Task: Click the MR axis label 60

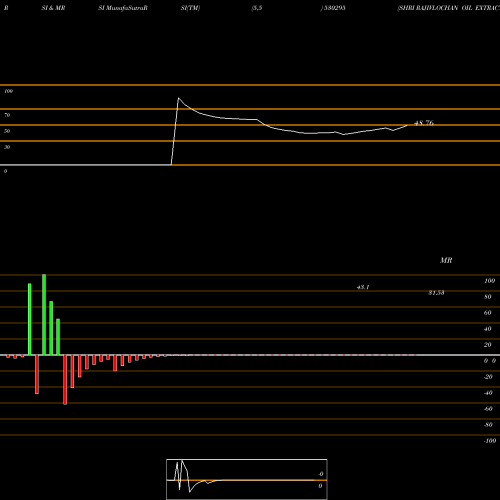Action: [488, 313]
